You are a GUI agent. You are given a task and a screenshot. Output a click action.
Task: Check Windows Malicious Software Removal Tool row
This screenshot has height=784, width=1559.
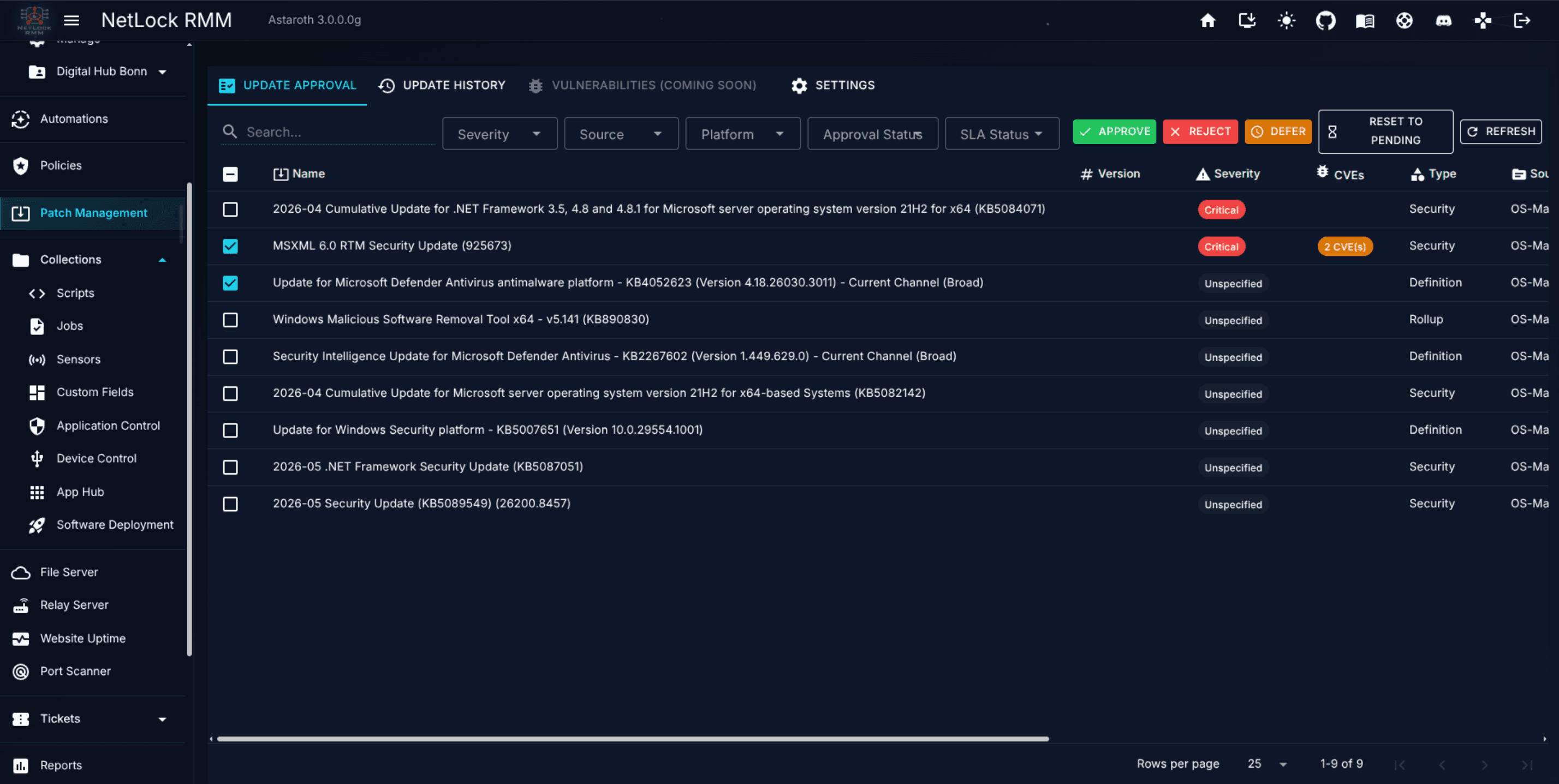[230, 320]
